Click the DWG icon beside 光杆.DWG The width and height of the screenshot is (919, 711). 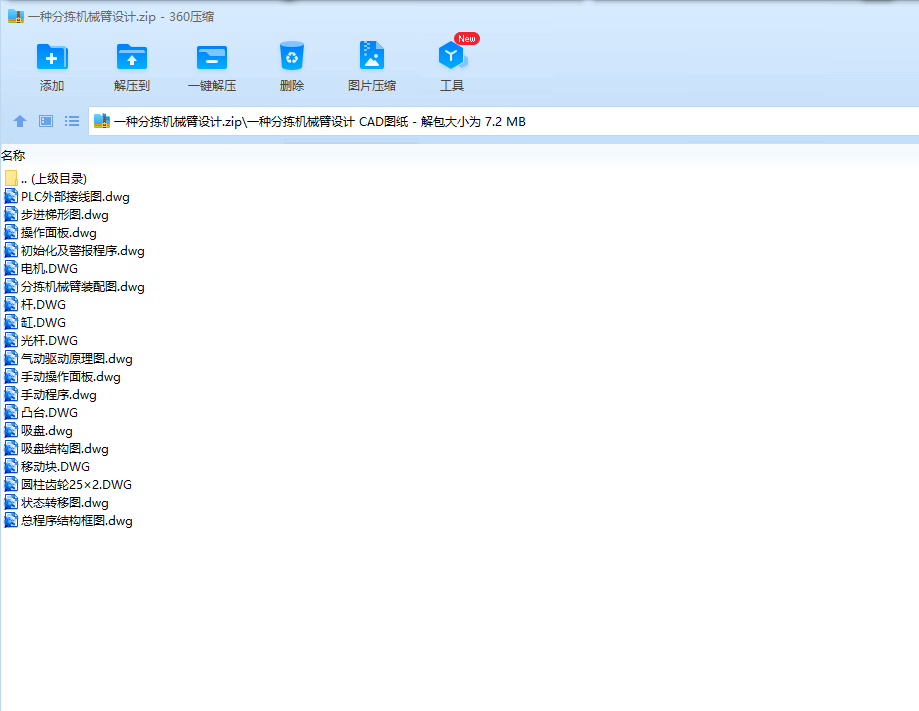(x=11, y=341)
